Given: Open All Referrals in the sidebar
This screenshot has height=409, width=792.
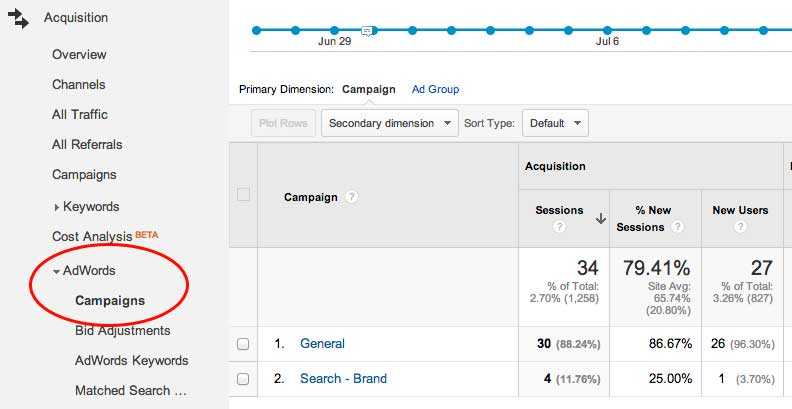Looking at the screenshot, I should (85, 145).
